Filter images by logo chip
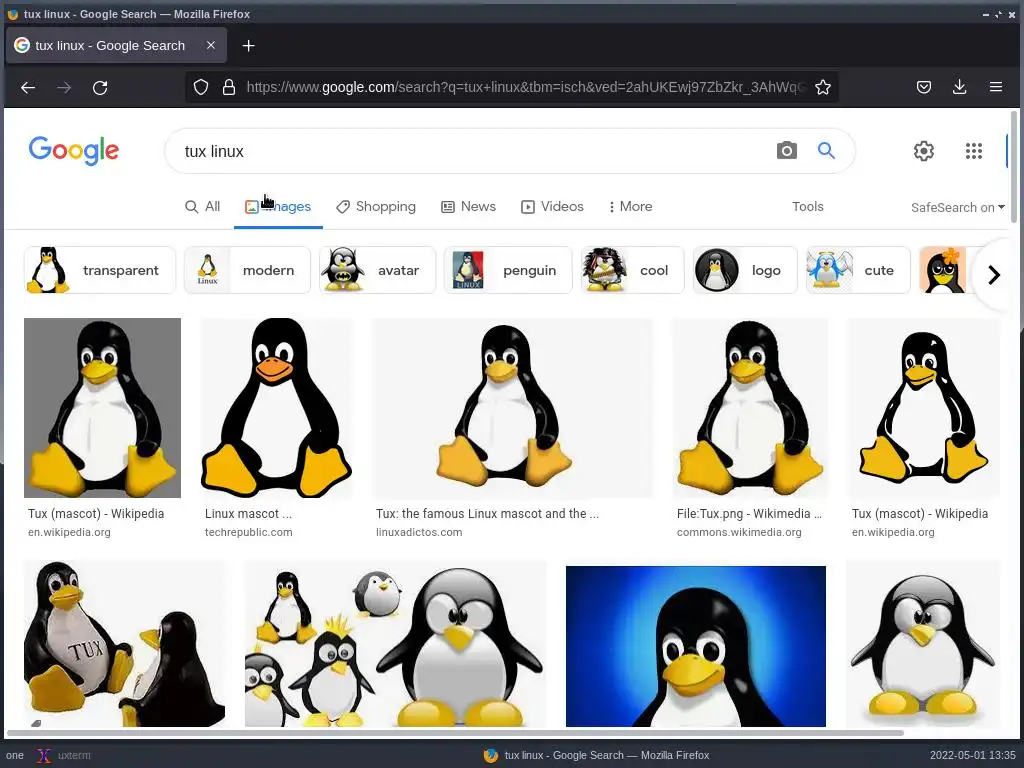The height and width of the screenshot is (768, 1024). pyautogui.click(x=745, y=270)
